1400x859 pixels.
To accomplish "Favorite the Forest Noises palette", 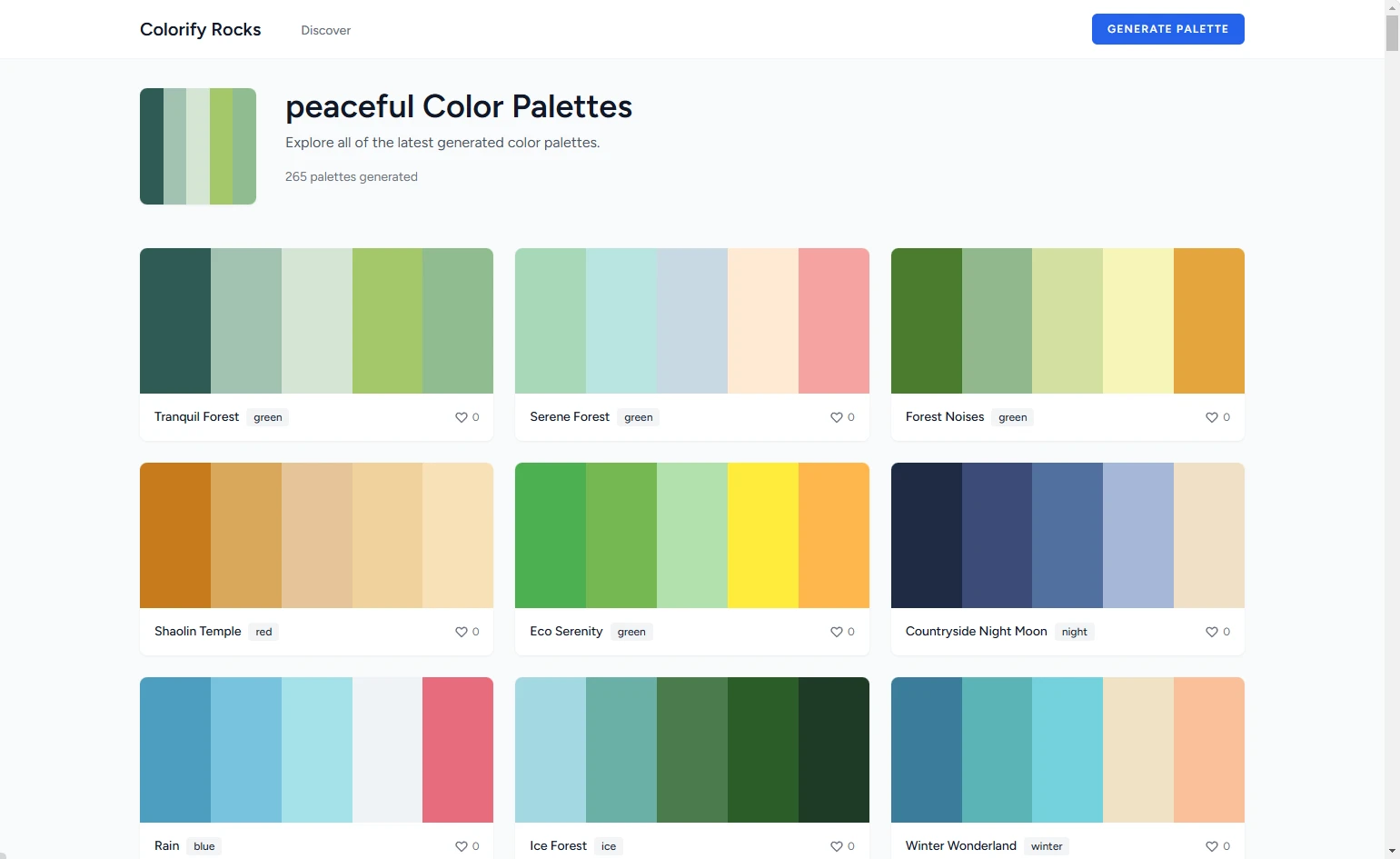I will coord(1211,417).
